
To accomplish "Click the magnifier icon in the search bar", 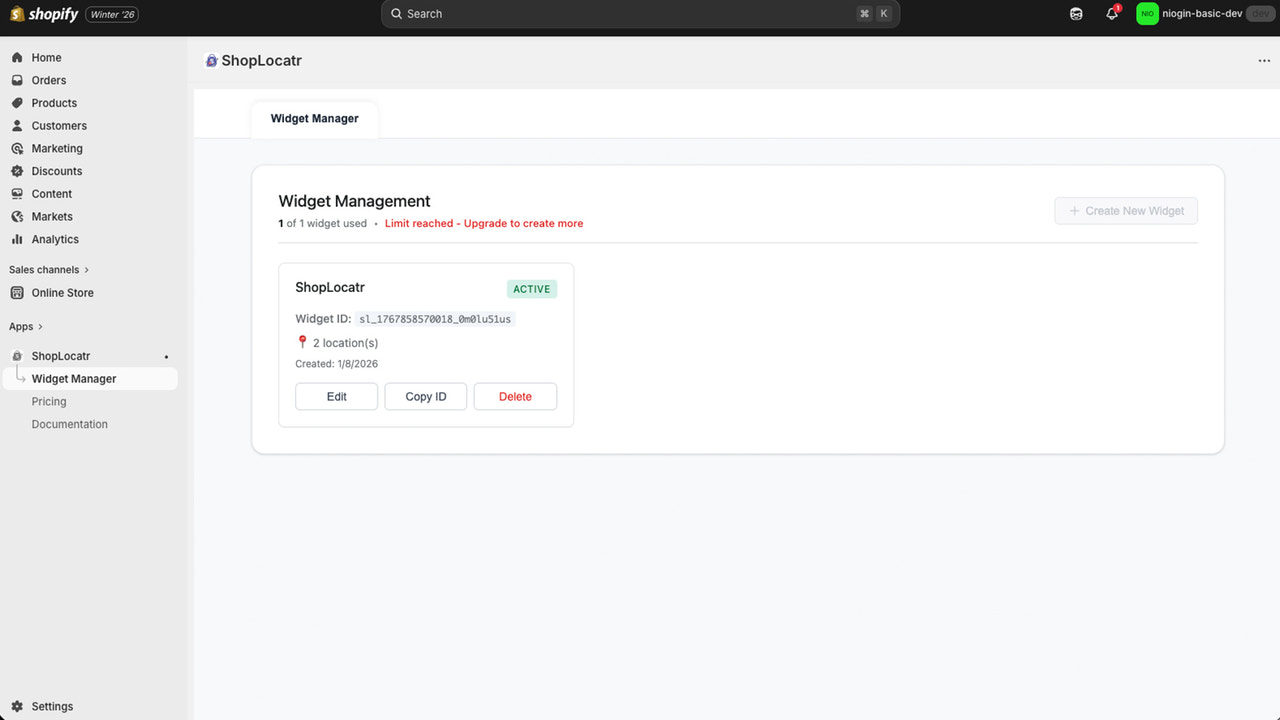I will [397, 14].
